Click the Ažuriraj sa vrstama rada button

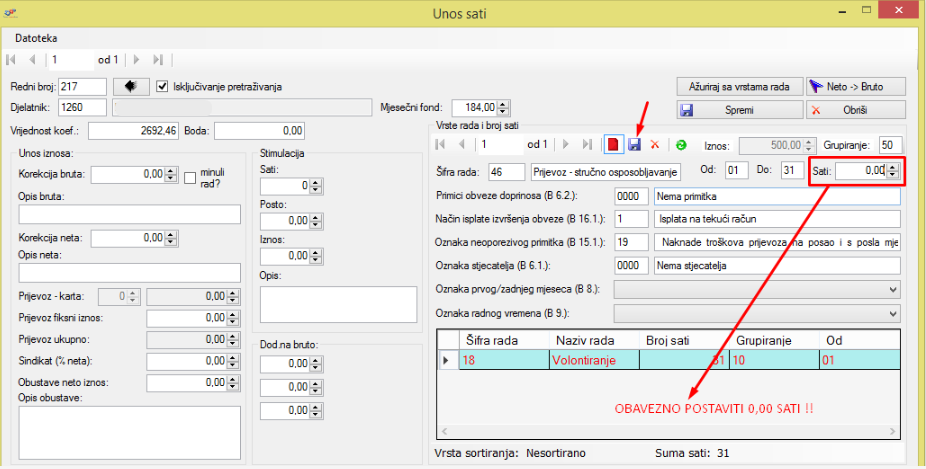click(738, 87)
